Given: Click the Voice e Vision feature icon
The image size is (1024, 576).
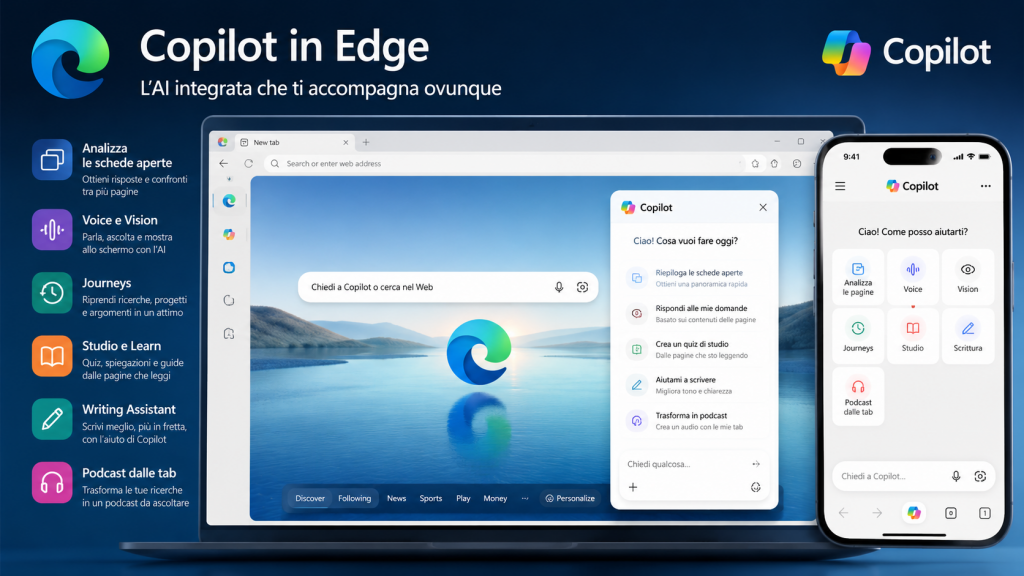Looking at the screenshot, I should click(x=52, y=229).
